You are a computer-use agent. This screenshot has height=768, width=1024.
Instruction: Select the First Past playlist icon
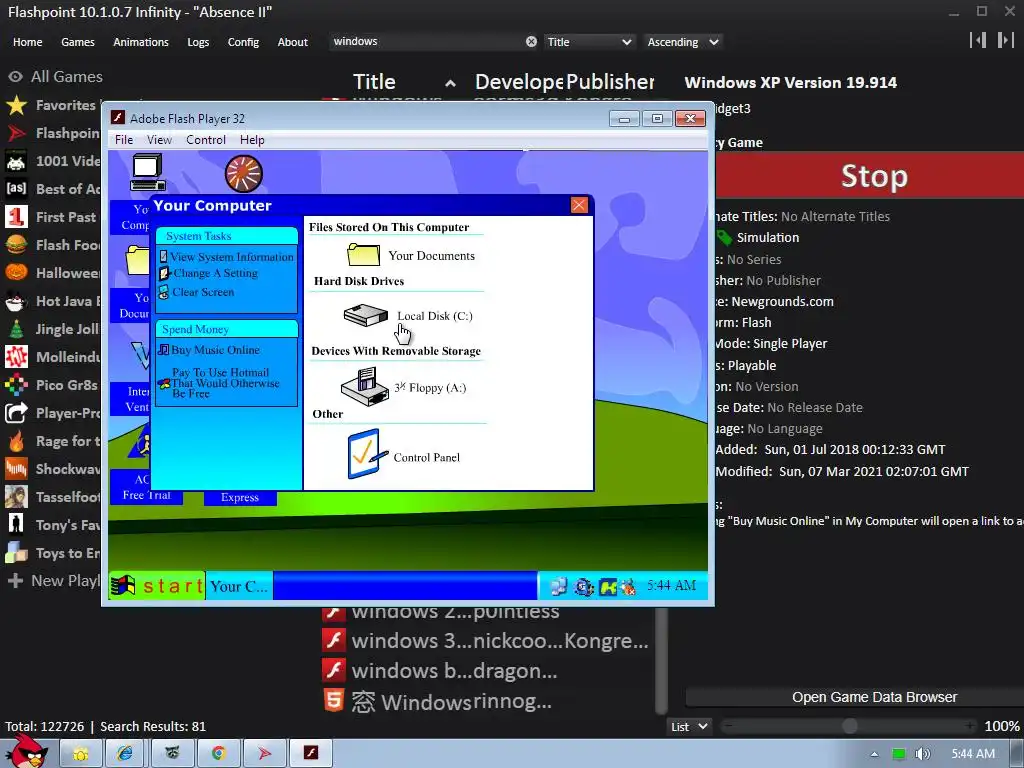click(16, 217)
